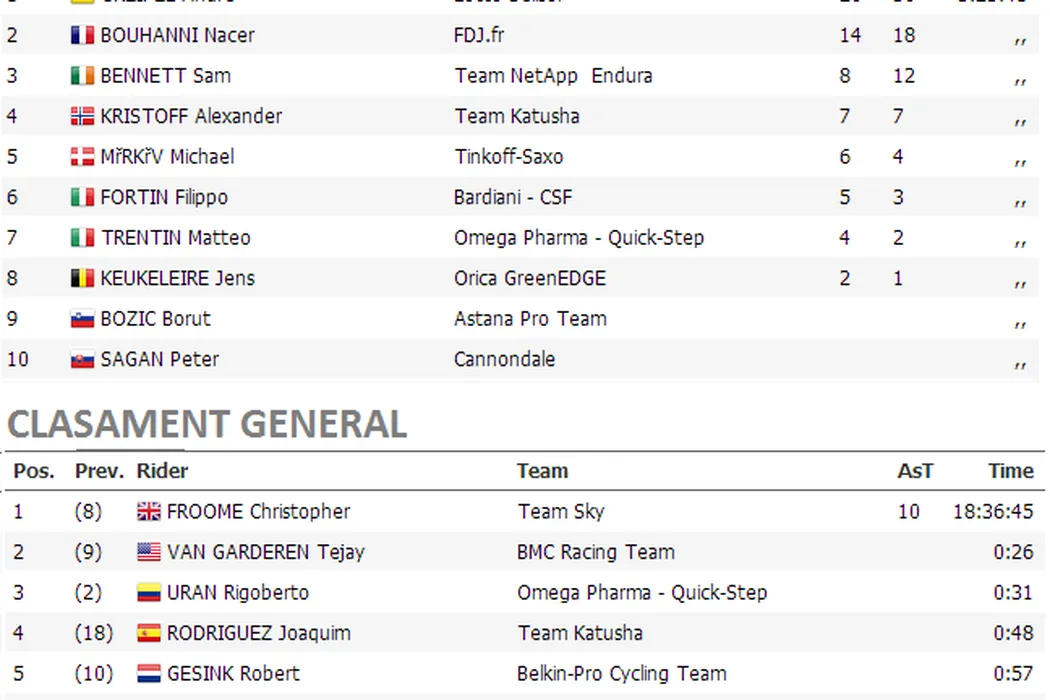Select rider BOZIC Borut

(x=155, y=319)
